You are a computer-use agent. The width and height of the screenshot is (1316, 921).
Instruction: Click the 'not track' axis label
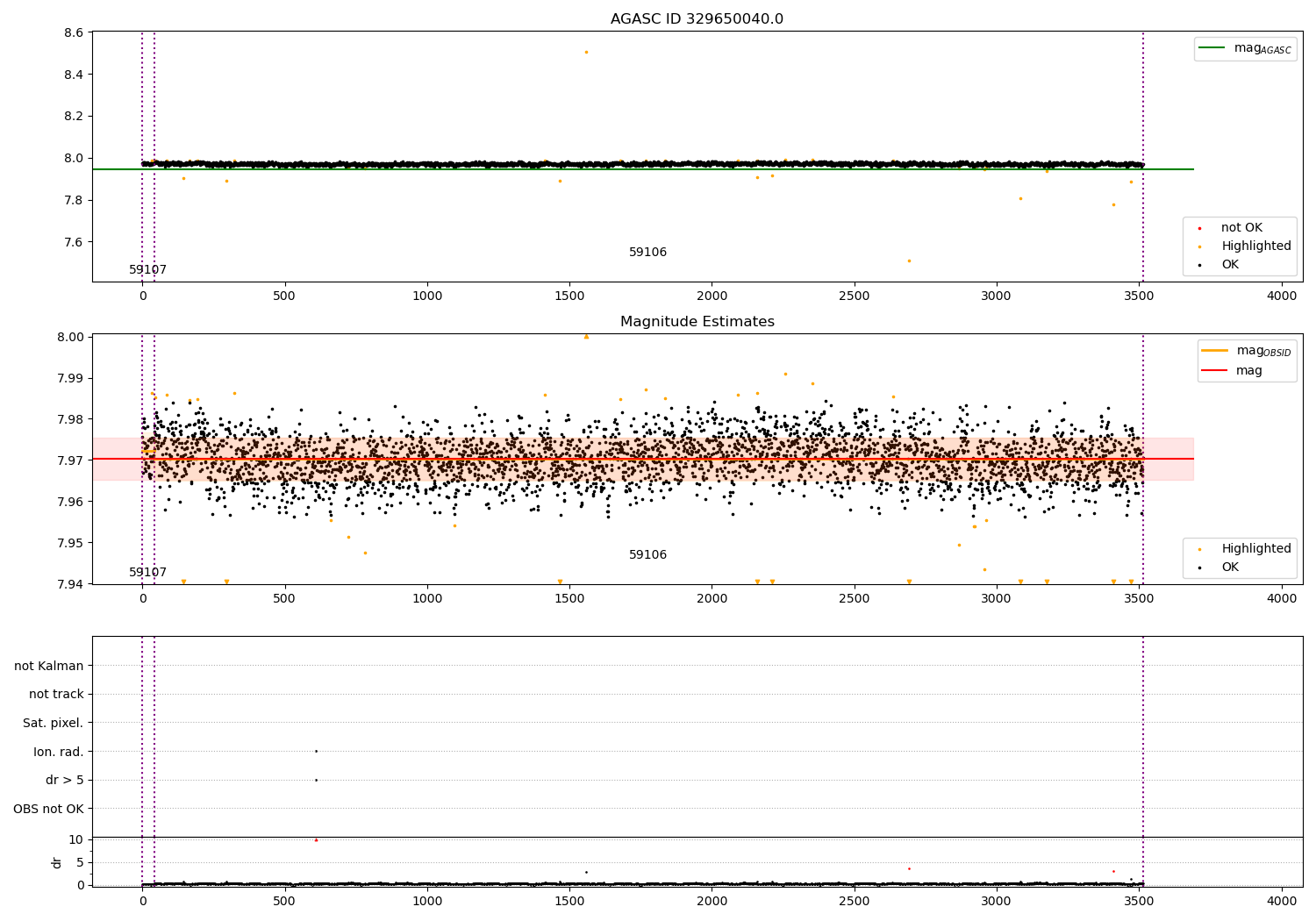(56, 695)
